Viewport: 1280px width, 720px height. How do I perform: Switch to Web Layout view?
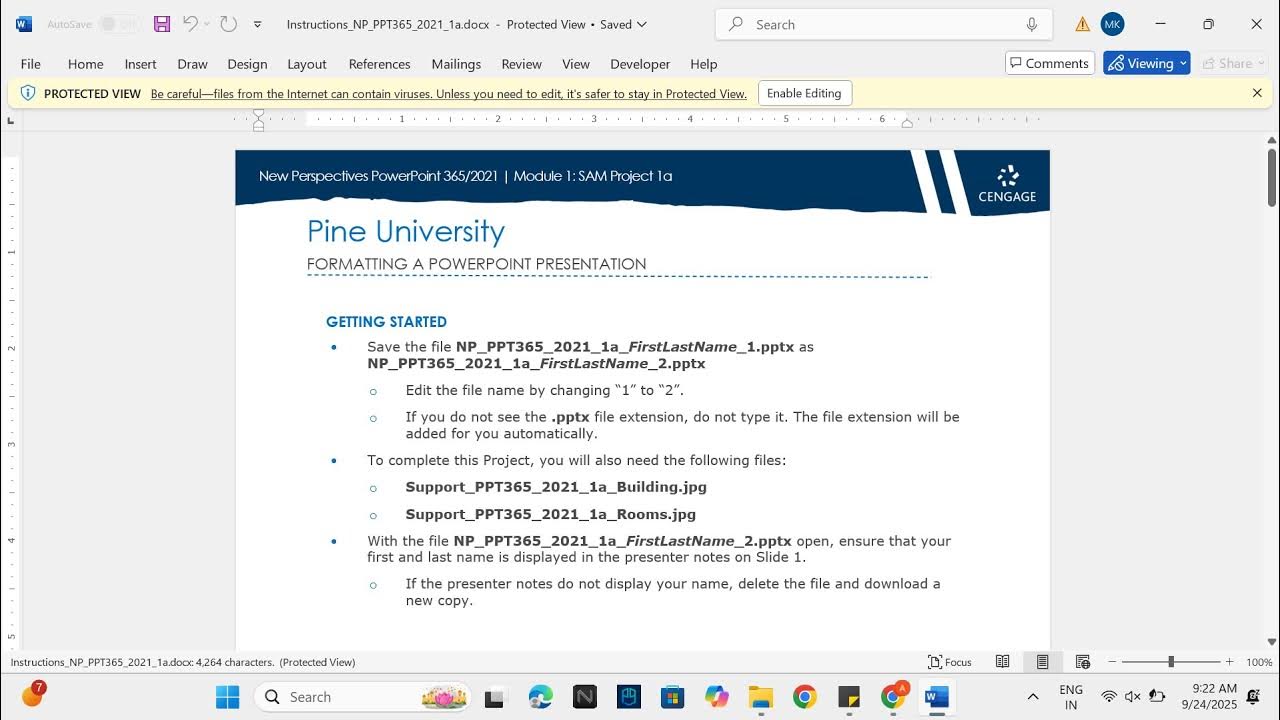[1082, 662]
